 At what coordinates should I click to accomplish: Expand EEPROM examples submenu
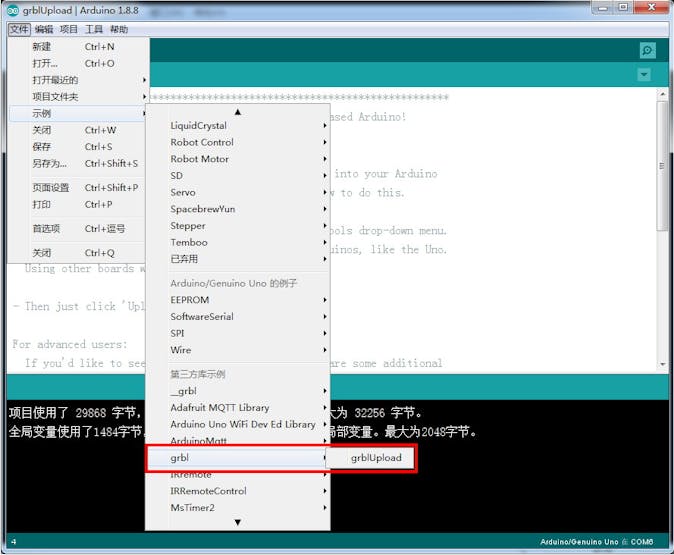[x=238, y=300]
